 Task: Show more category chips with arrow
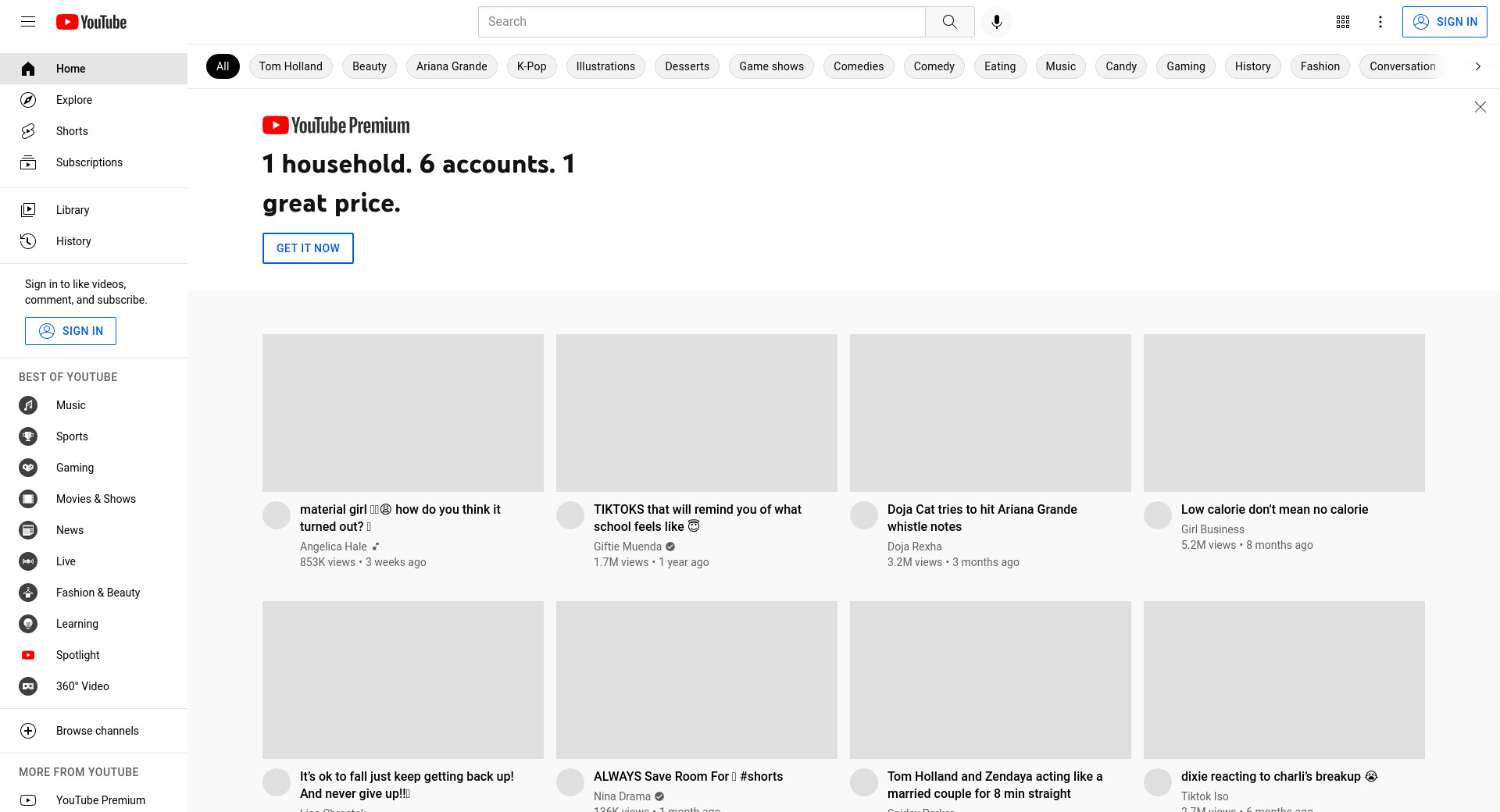tap(1477, 66)
